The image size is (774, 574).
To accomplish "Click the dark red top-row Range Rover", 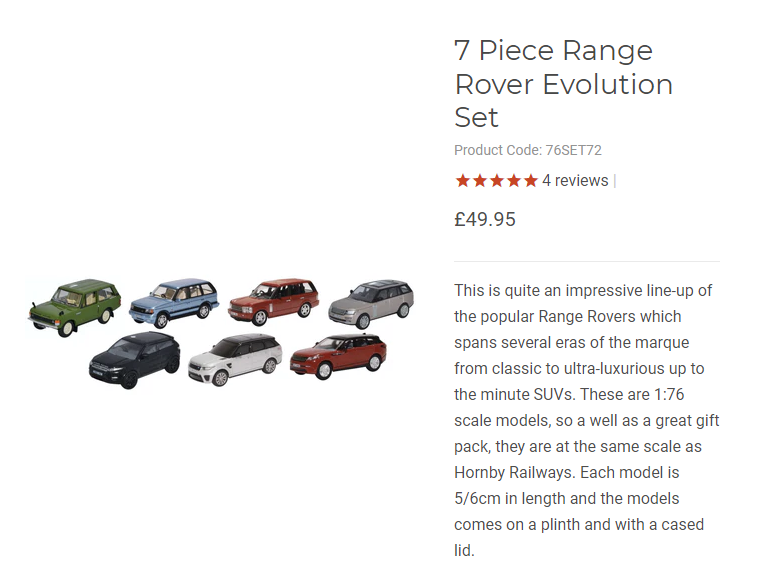I will [x=273, y=301].
